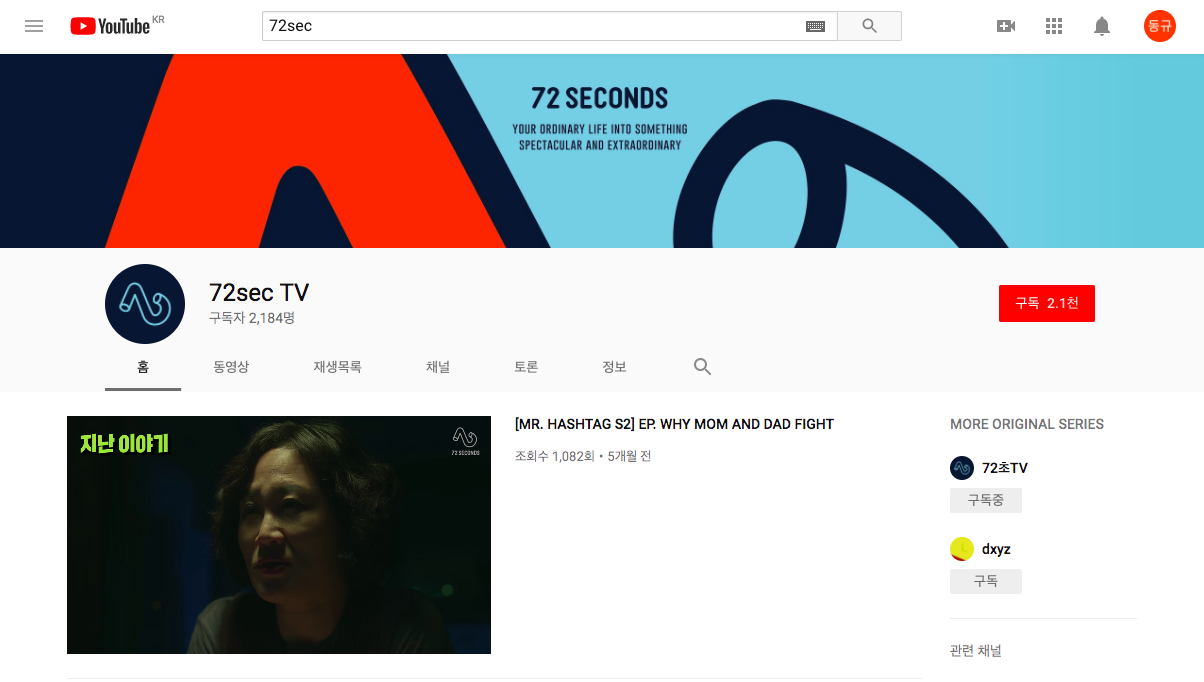Click the 관련 채널 heading
The width and height of the screenshot is (1204, 682).
976,651
